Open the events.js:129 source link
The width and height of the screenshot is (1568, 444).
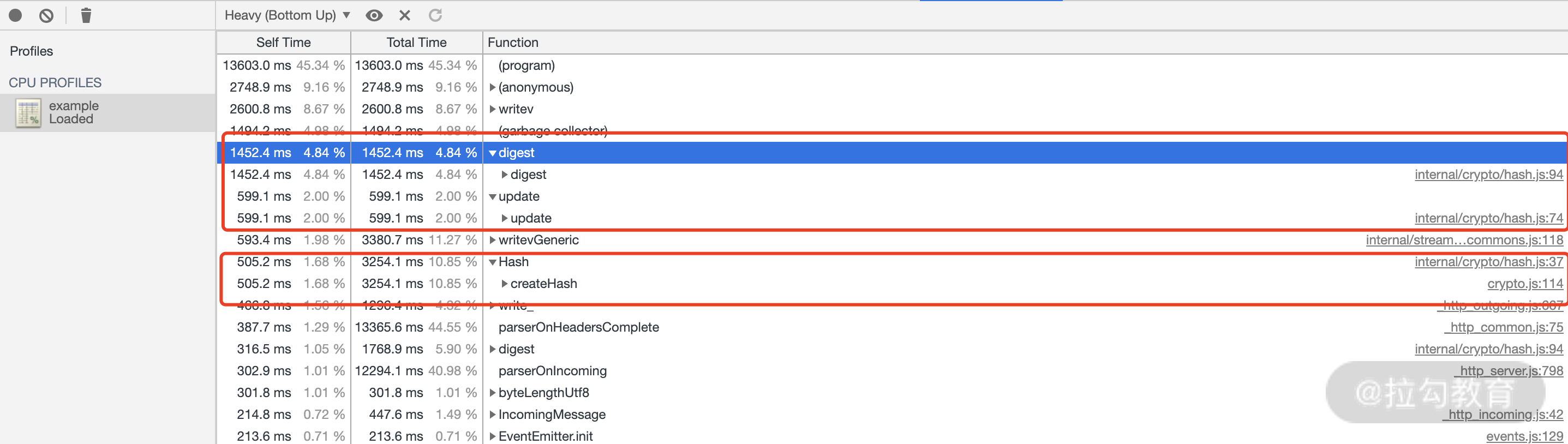point(1524,437)
